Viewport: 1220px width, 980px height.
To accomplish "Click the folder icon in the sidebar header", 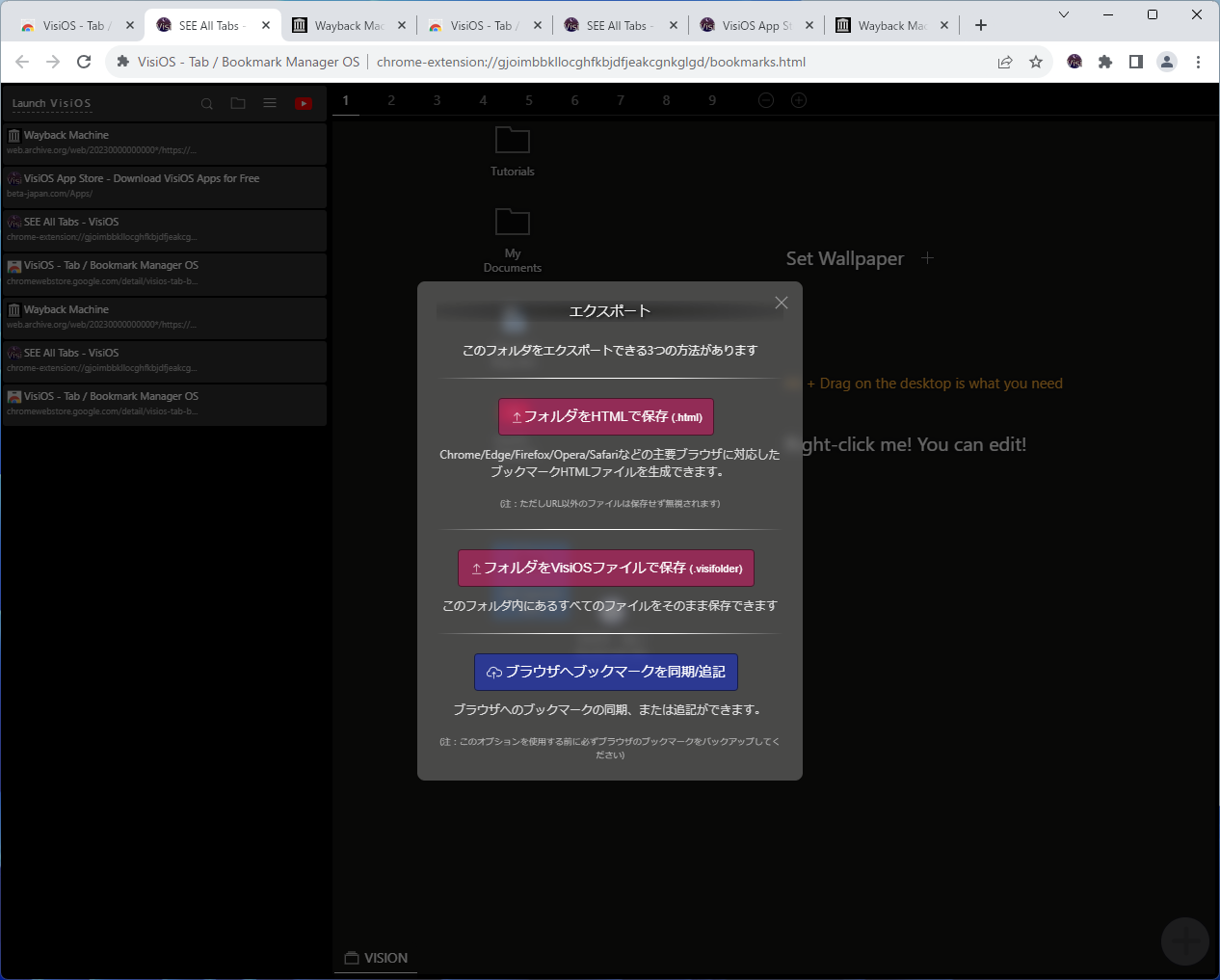I will 238,103.
